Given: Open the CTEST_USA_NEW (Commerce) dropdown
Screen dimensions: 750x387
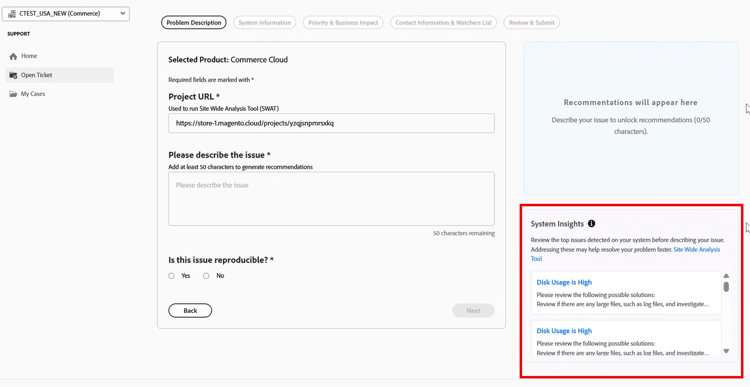Looking at the screenshot, I should click(x=66, y=13).
